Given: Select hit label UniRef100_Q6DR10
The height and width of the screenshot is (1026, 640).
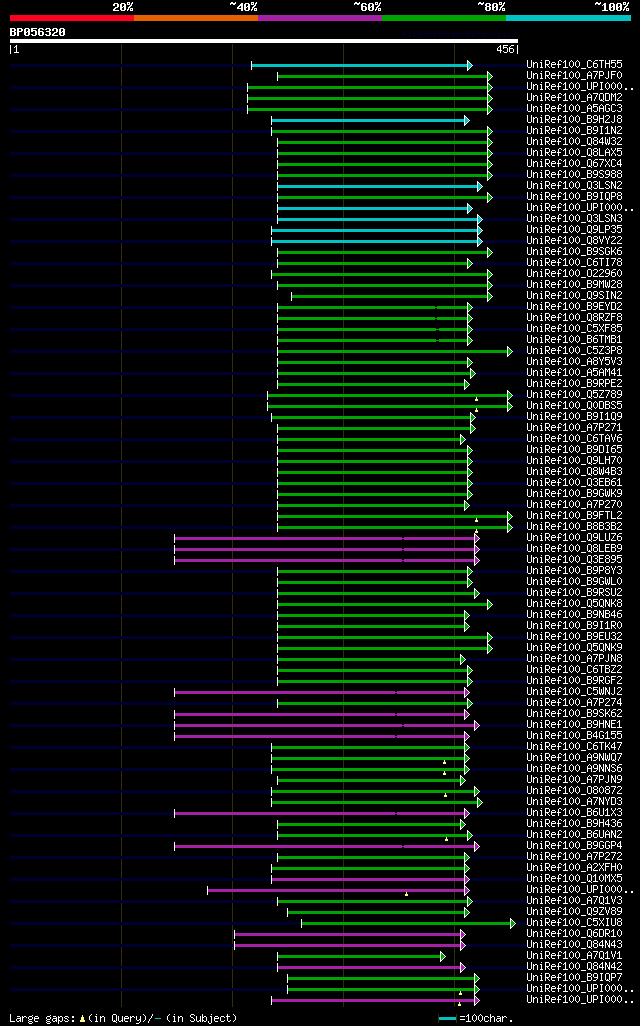Looking at the screenshot, I should tap(575, 934).
